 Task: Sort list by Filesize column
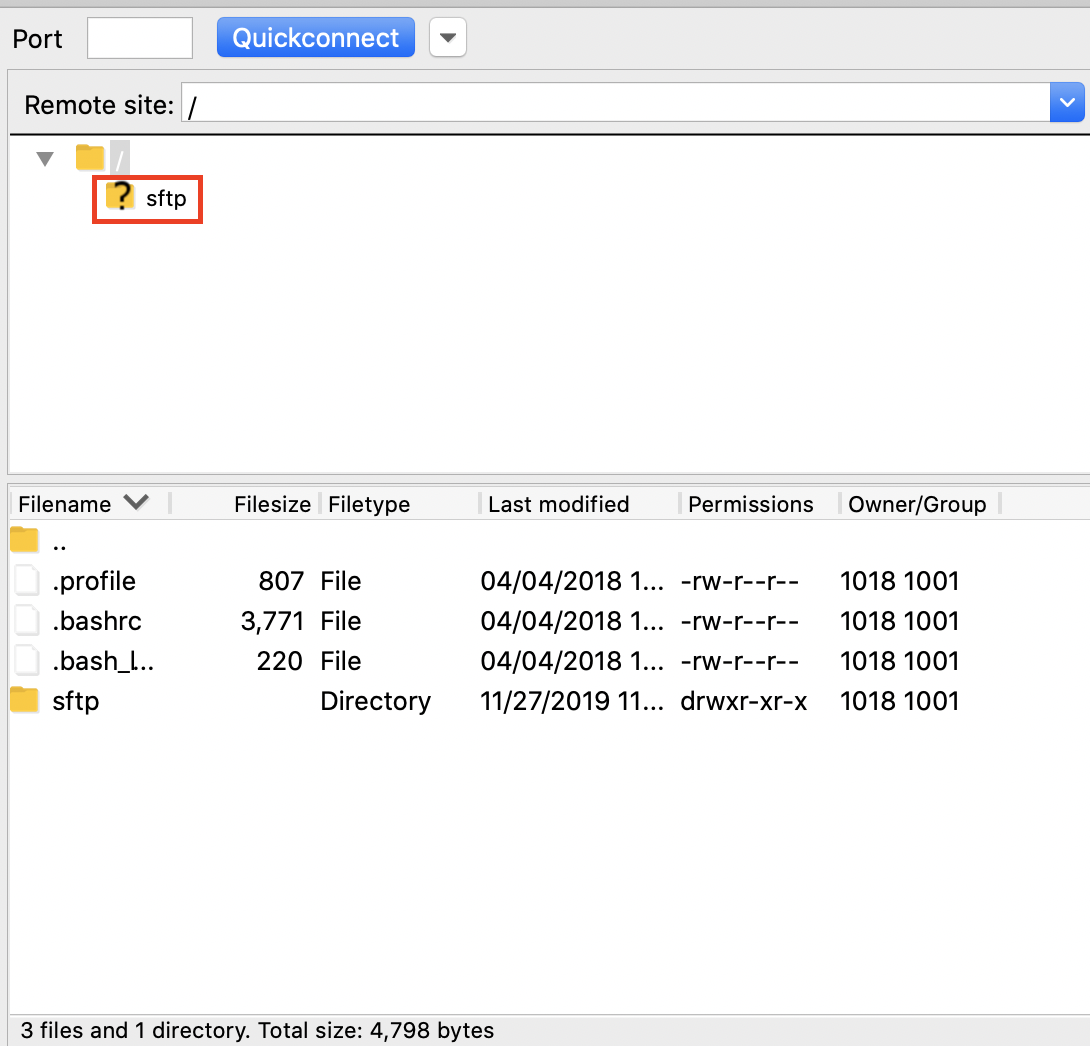[271, 504]
